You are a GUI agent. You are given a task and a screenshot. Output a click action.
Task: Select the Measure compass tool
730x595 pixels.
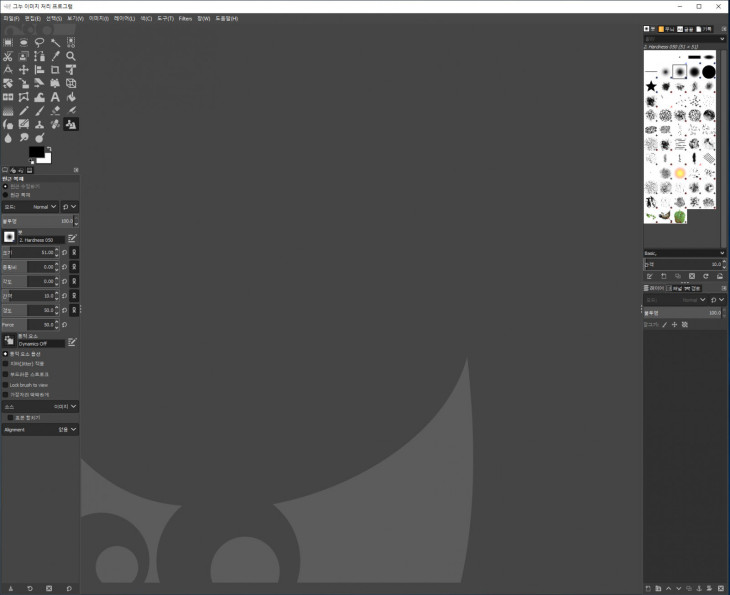(8, 70)
